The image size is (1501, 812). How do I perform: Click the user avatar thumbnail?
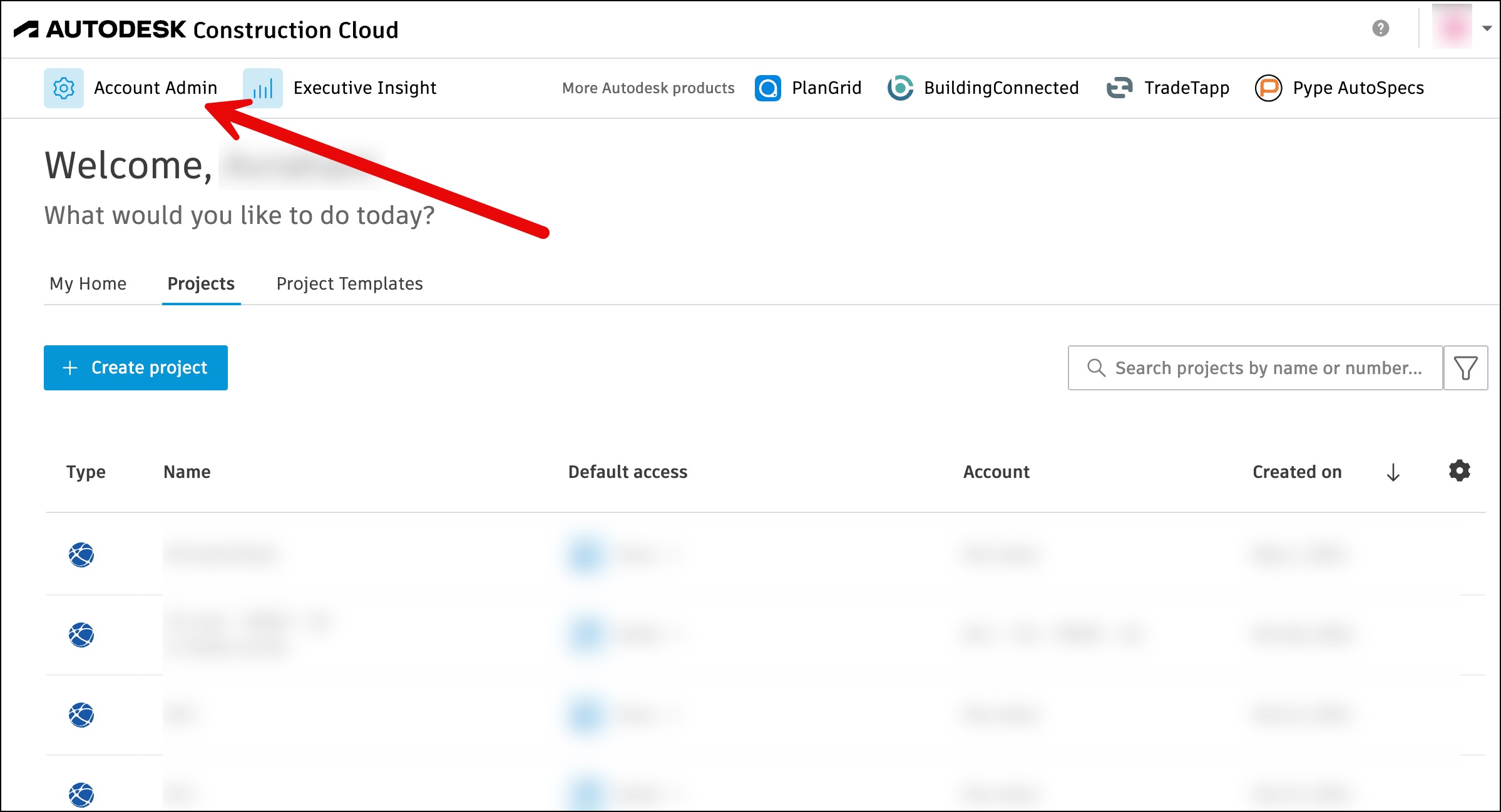tap(1452, 28)
